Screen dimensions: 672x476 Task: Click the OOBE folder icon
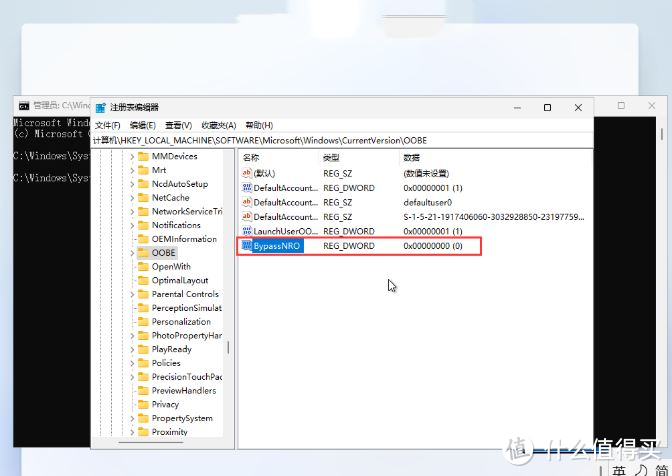[x=143, y=253]
